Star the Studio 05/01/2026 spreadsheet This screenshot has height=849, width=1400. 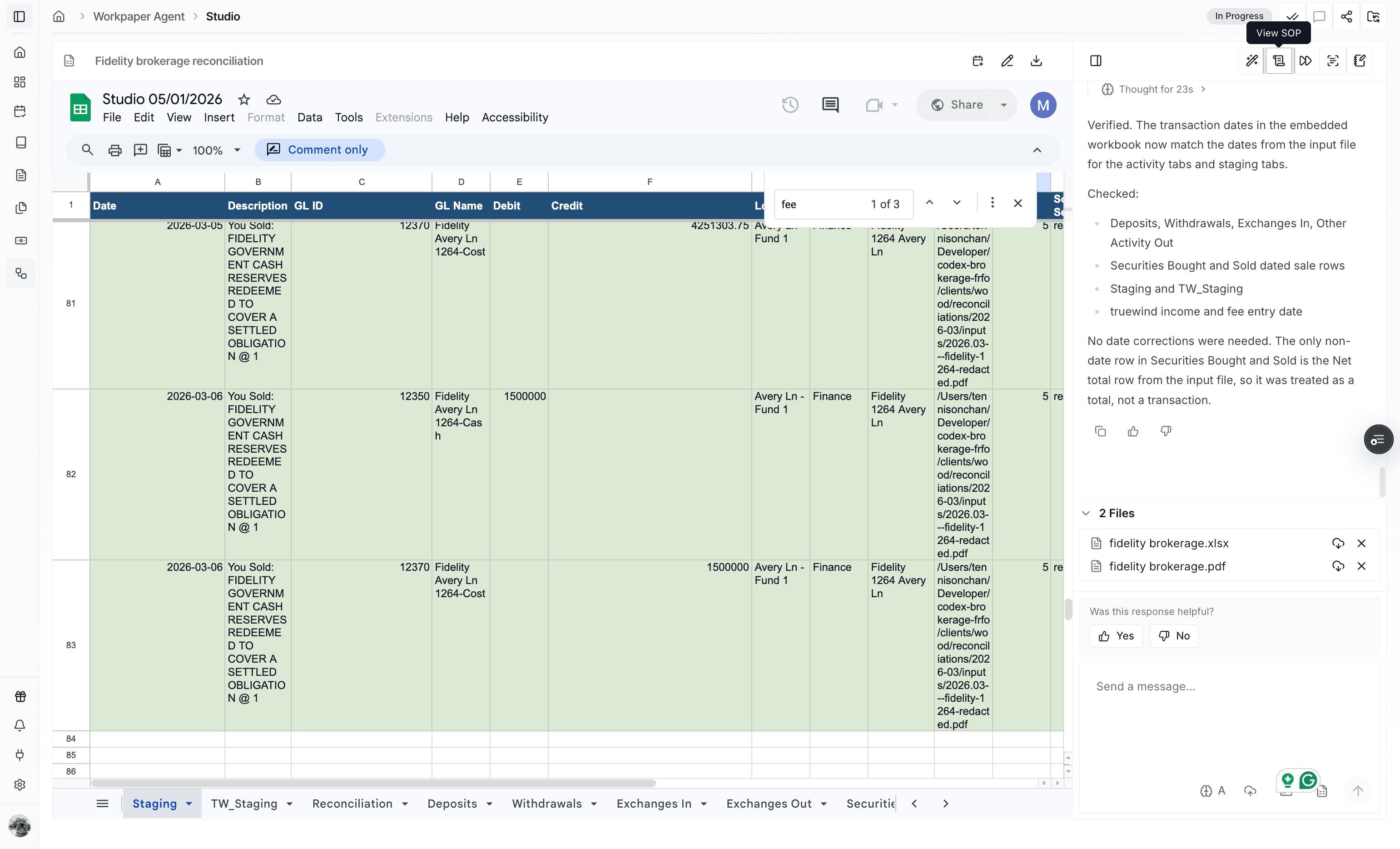244,100
